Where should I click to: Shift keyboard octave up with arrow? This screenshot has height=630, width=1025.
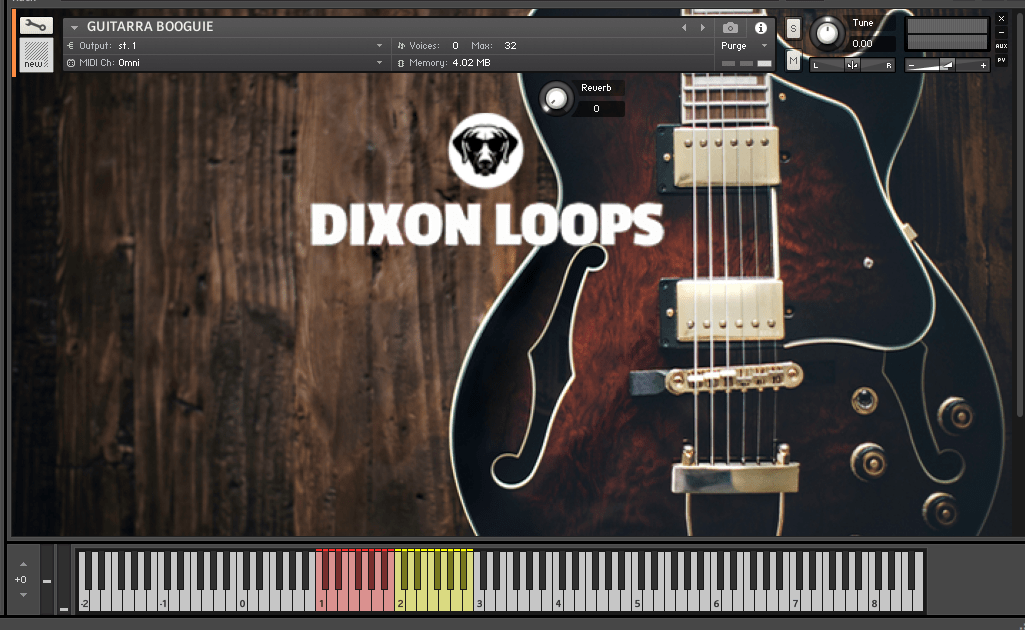(23, 566)
